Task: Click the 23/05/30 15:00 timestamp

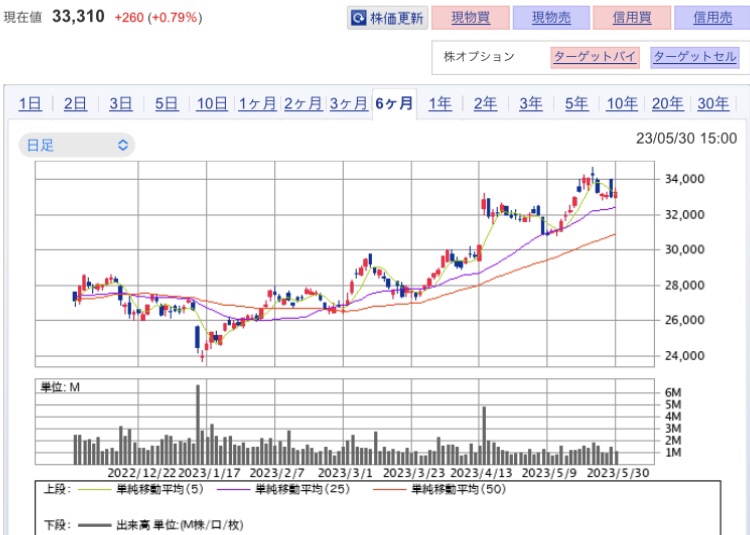Action: (x=686, y=139)
